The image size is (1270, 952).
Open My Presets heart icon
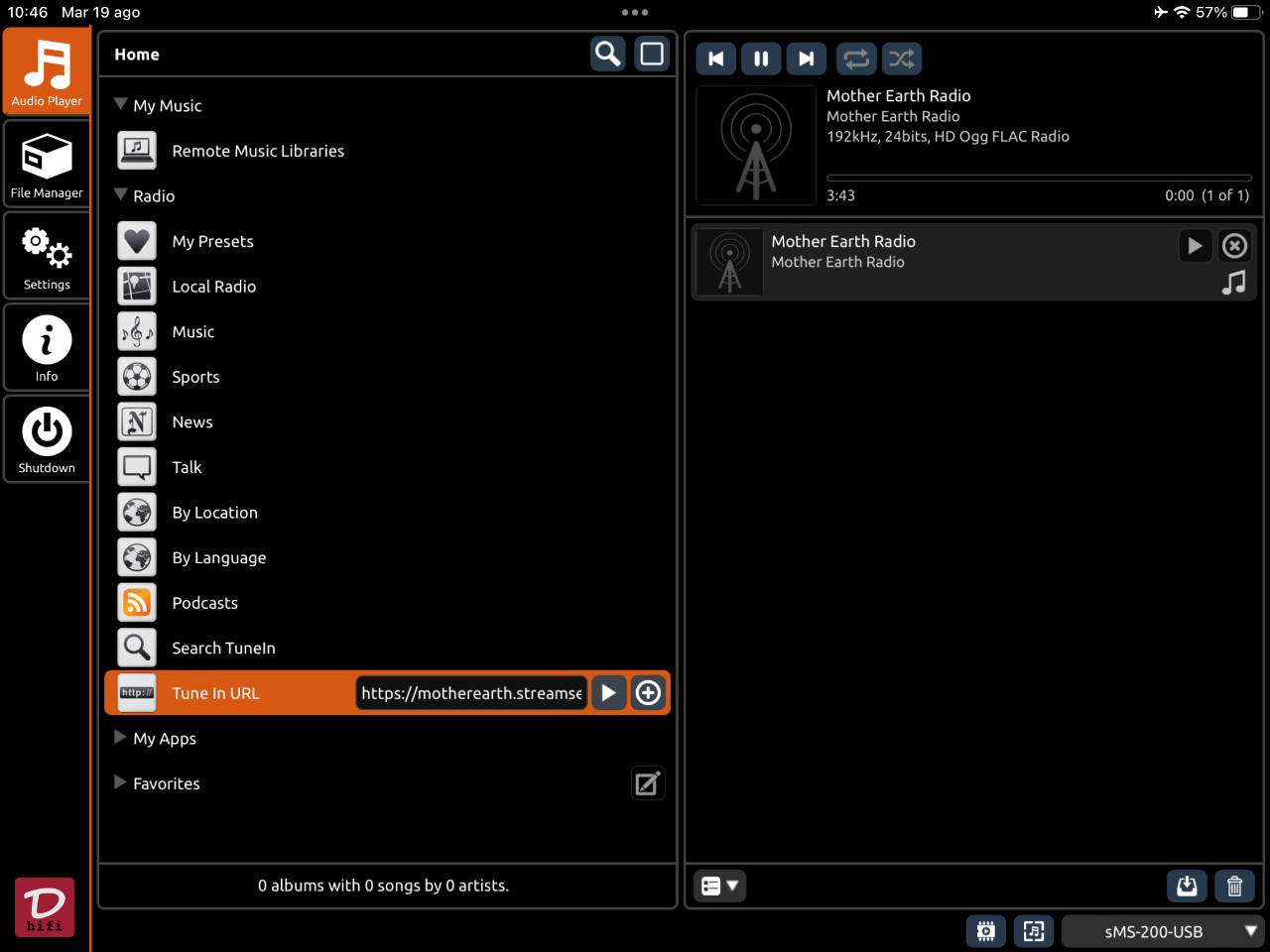pyautogui.click(x=137, y=241)
